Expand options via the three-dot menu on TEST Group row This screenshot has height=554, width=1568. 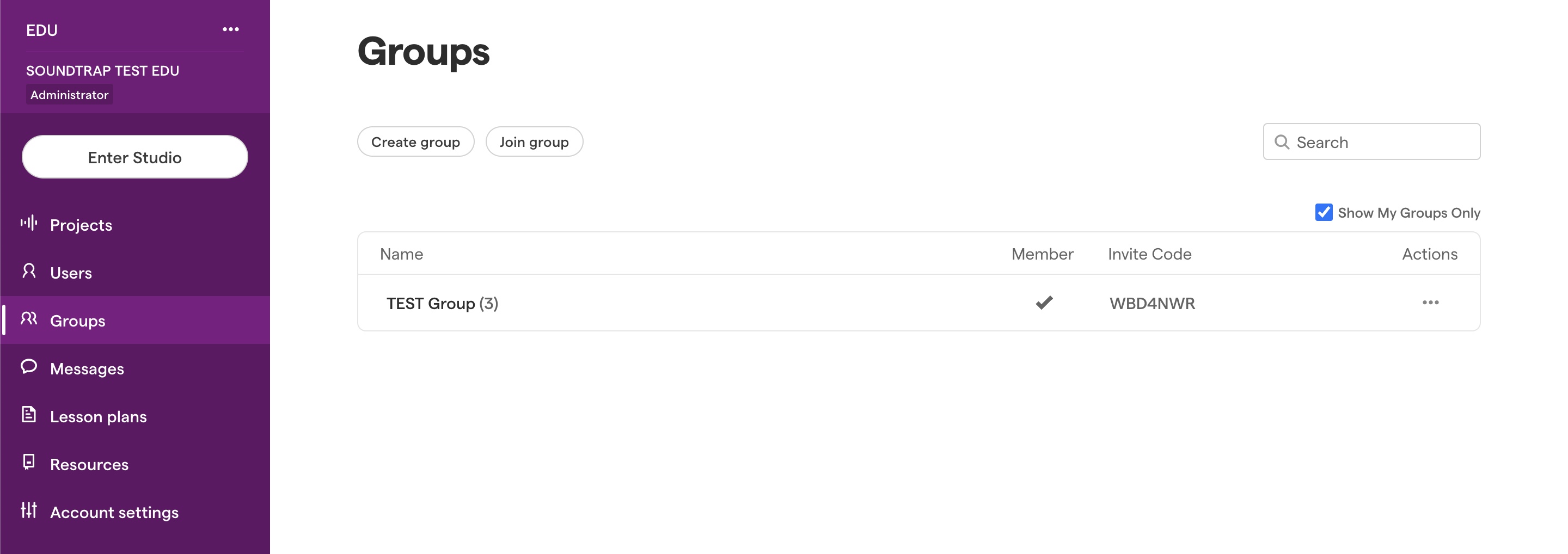(x=1432, y=302)
